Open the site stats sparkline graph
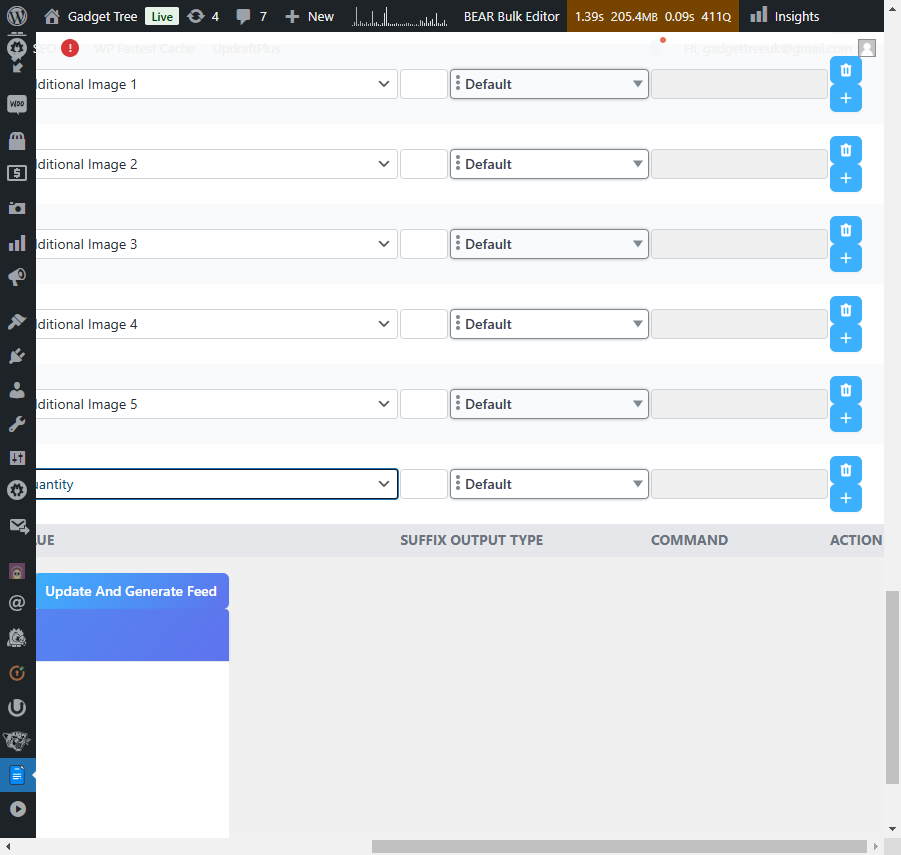Screen dimensions: 901x855 tap(400, 16)
